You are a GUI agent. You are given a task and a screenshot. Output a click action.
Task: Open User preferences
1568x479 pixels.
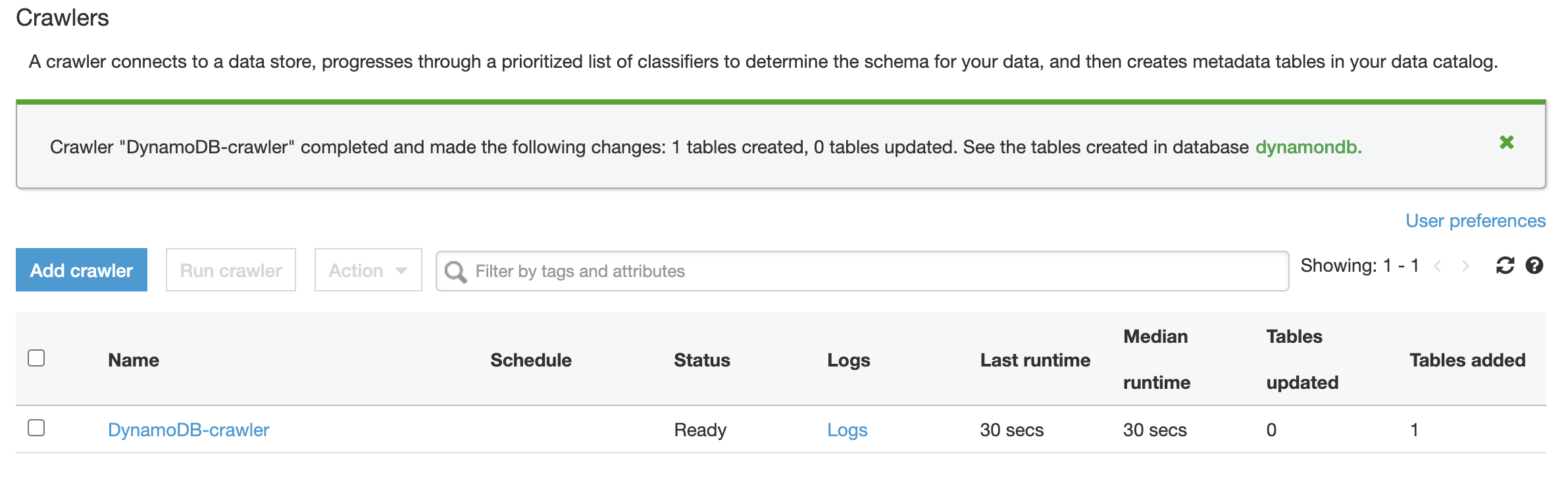coord(1475,220)
